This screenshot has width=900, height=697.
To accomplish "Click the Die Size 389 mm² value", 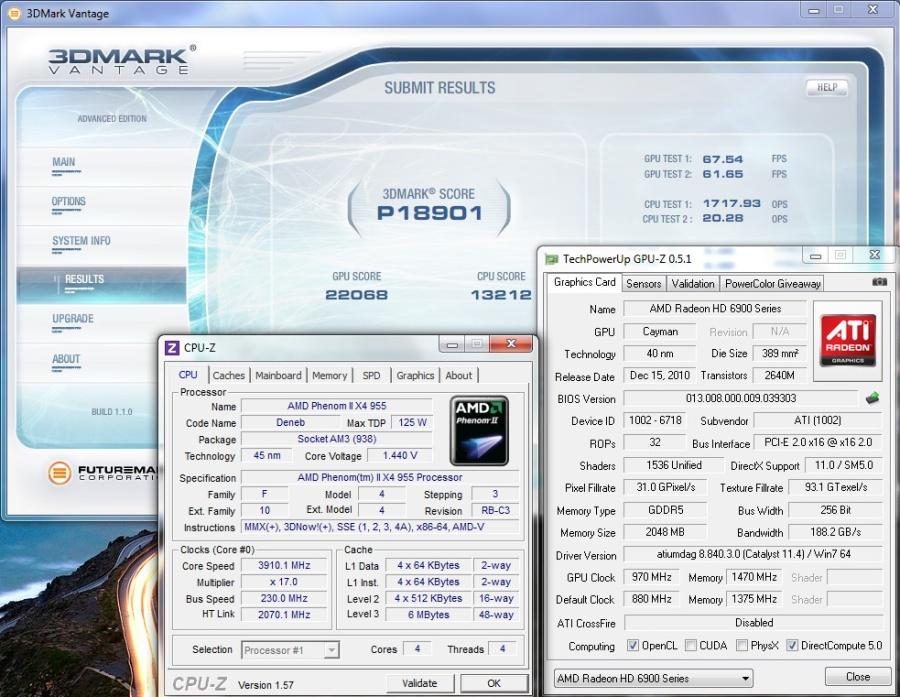I will (x=780, y=354).
